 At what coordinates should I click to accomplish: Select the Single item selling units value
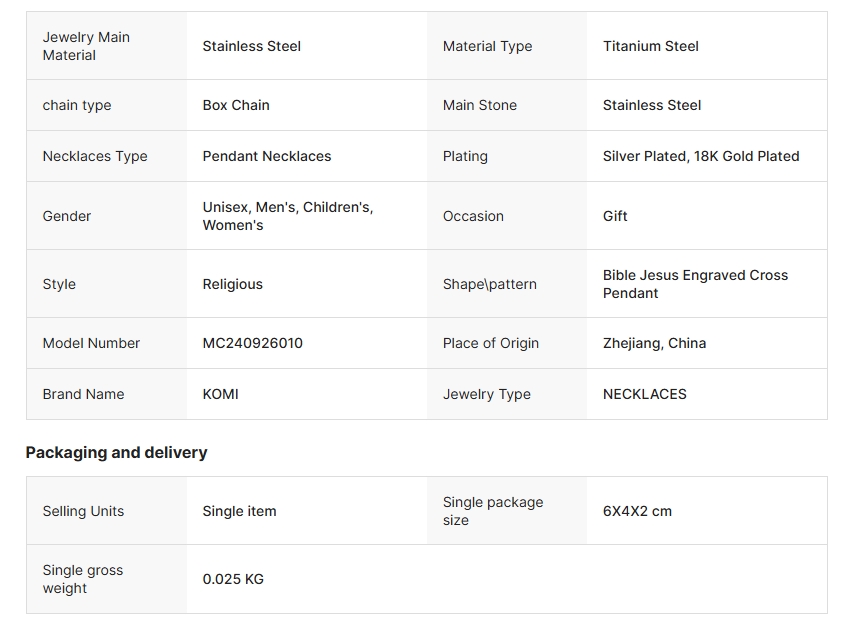239,511
